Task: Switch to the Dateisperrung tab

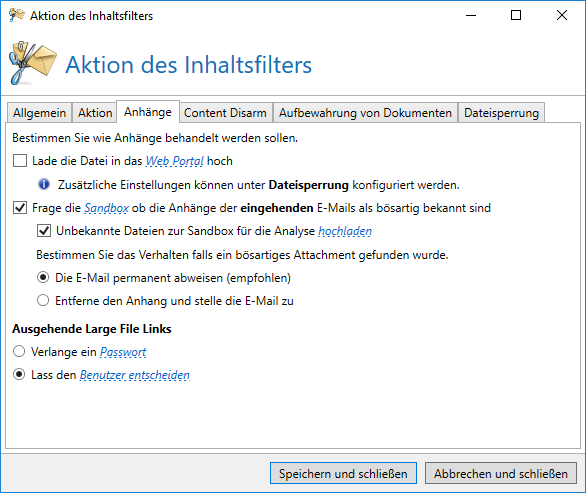Action: coord(501,113)
